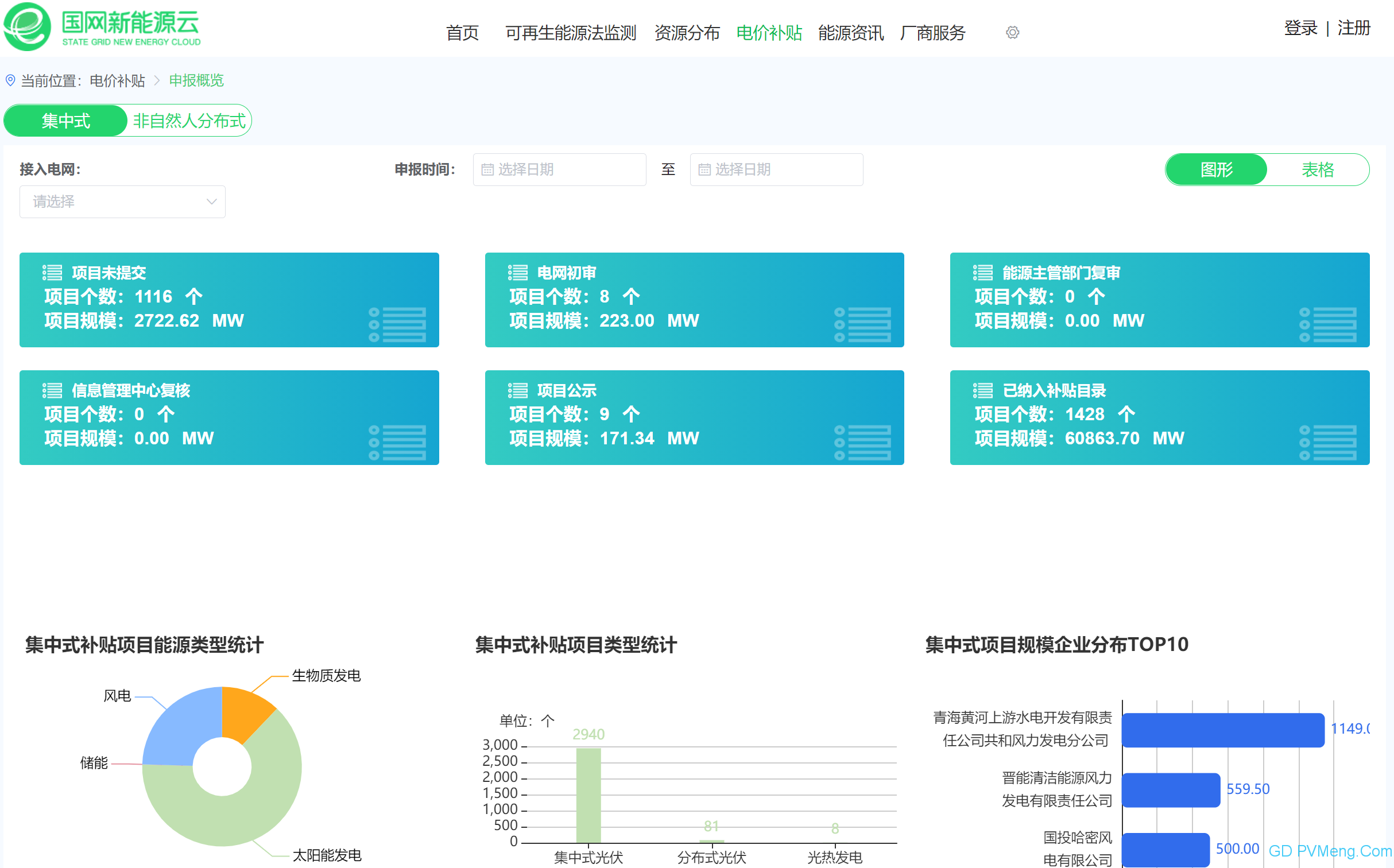Switch to 非自然人分布式 view toggle
The height and width of the screenshot is (868, 1394).
tap(189, 121)
